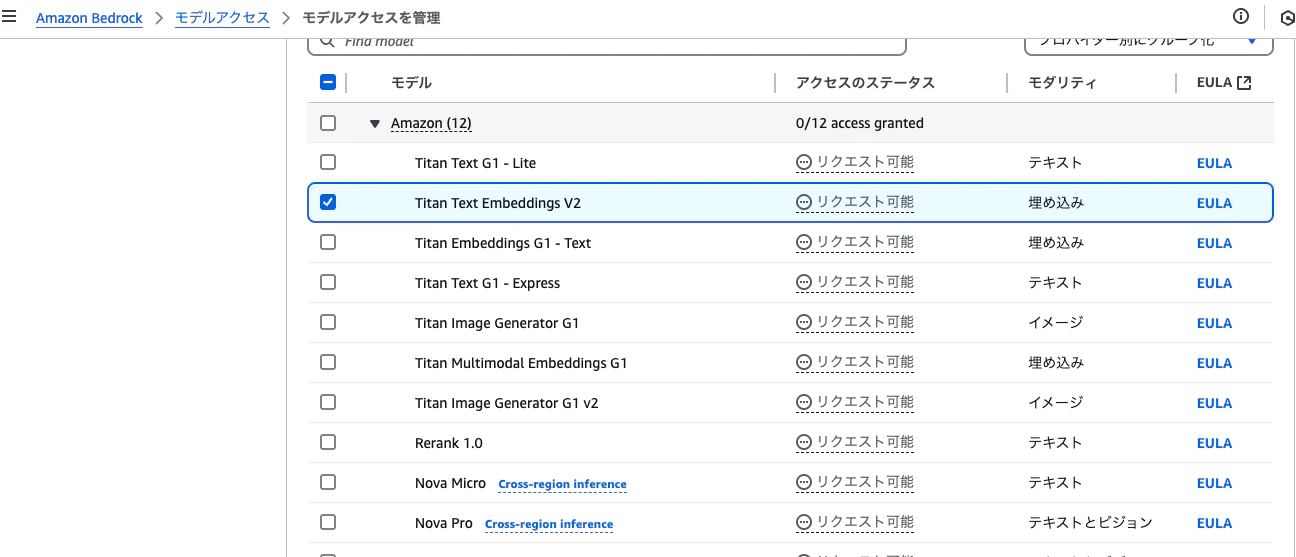Click リクエスト可能 status for Nova Pro
The width and height of the screenshot is (1296, 557).
865,522
